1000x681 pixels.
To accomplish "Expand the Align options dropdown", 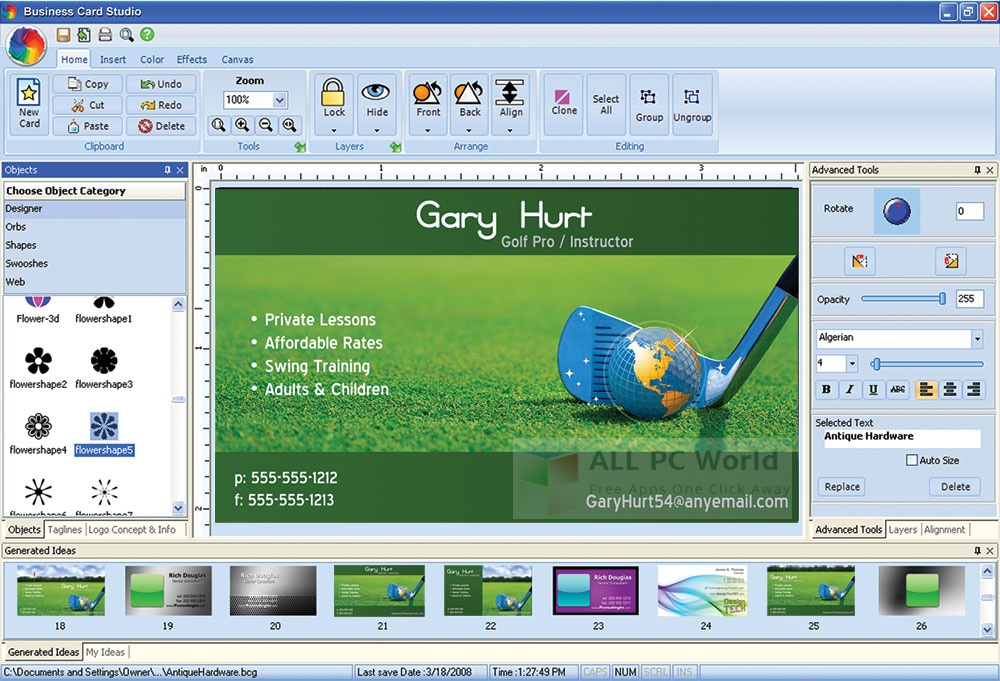I will click(511, 128).
